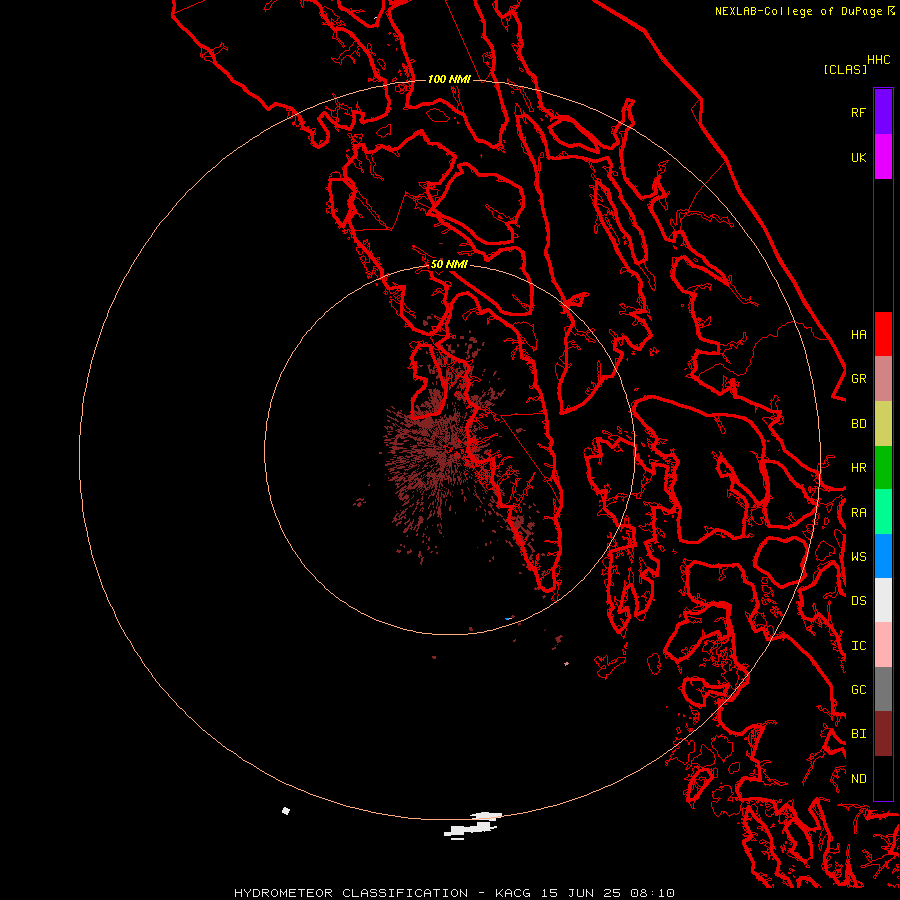Select the GR legend color block
This screenshot has height=900, width=900.
point(883,379)
